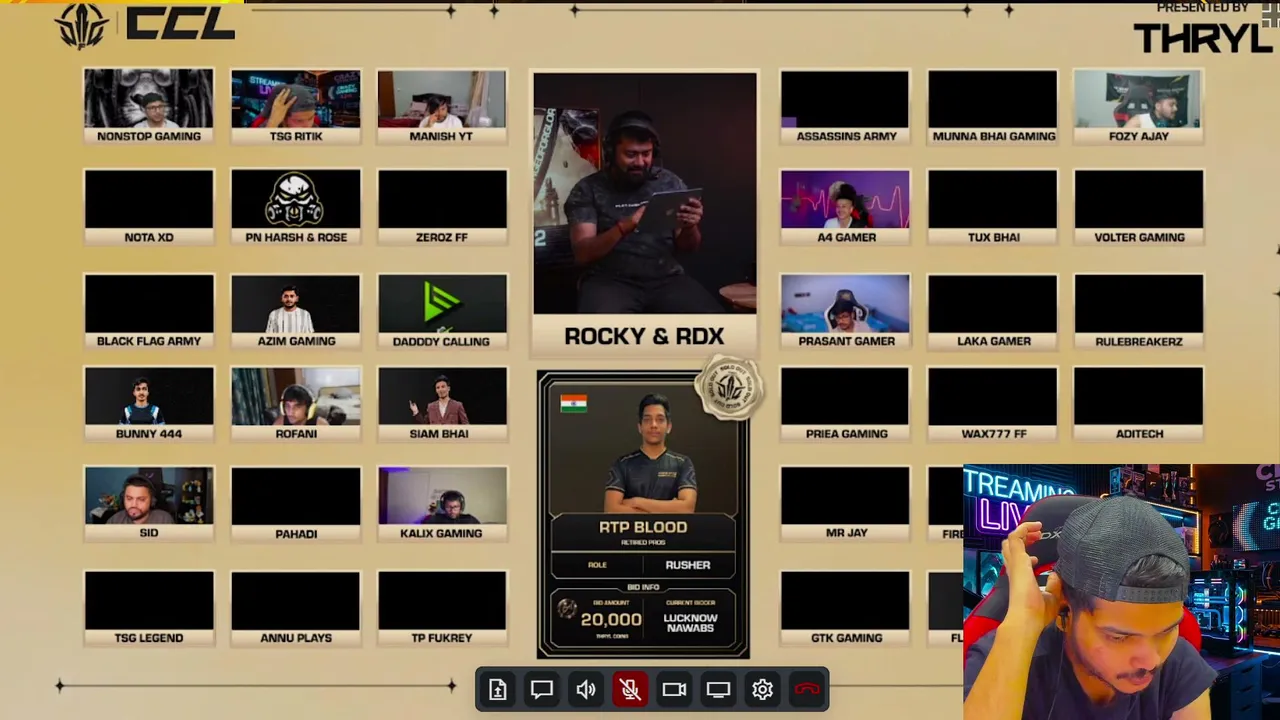1280x720 pixels.
Task: Select the BUNNY 444 tile
Action: (x=149, y=404)
